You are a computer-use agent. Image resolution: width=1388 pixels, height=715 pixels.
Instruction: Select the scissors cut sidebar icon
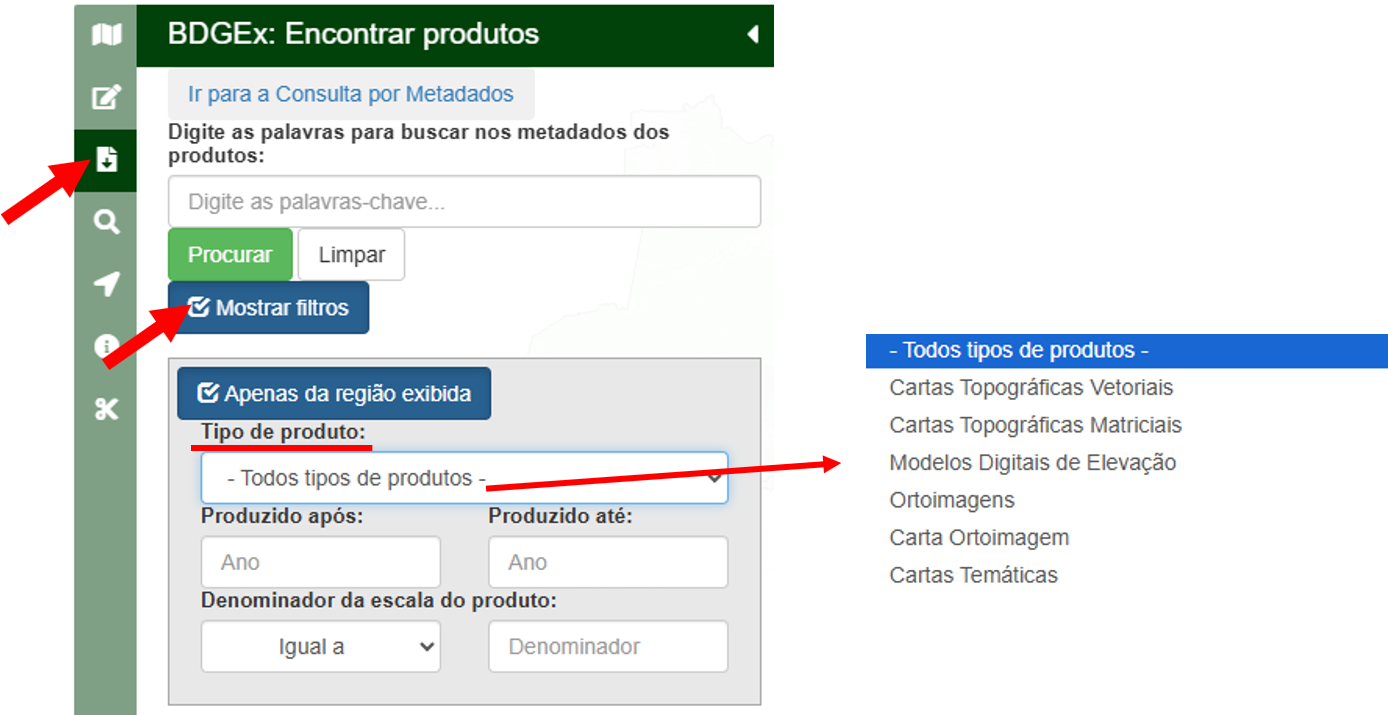106,409
